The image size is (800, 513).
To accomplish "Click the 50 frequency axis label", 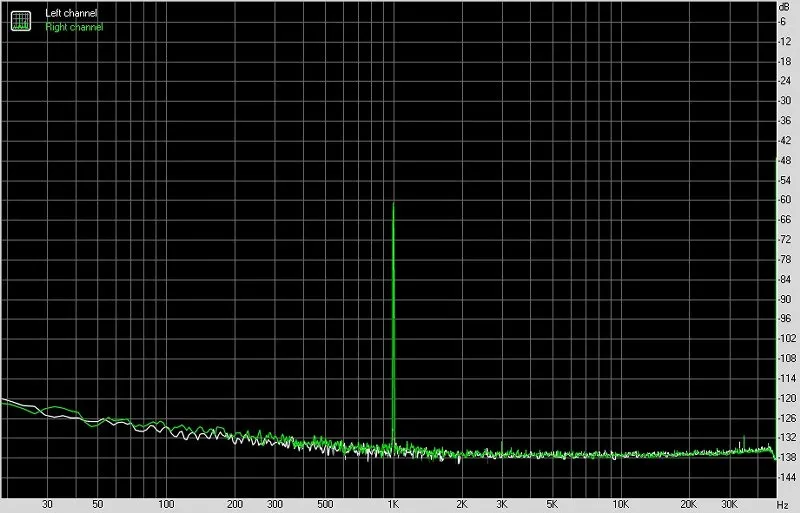I will pos(97,504).
